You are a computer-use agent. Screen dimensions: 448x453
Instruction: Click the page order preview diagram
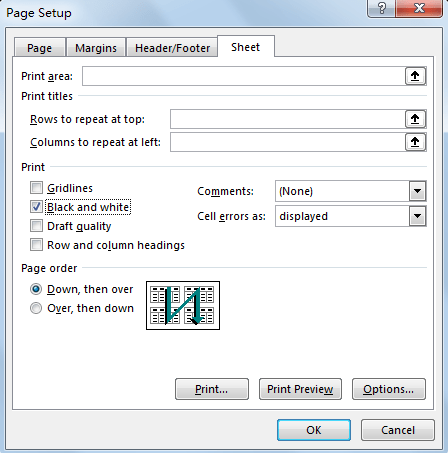[183, 305]
